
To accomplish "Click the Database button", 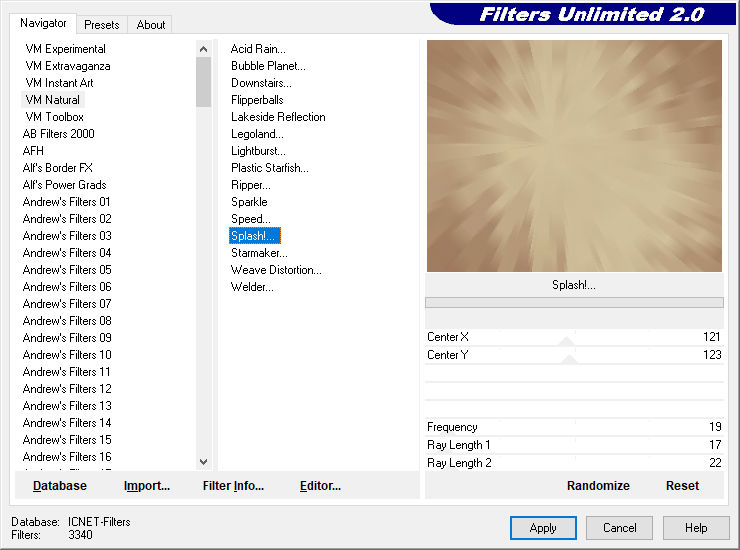I will (x=60, y=486).
